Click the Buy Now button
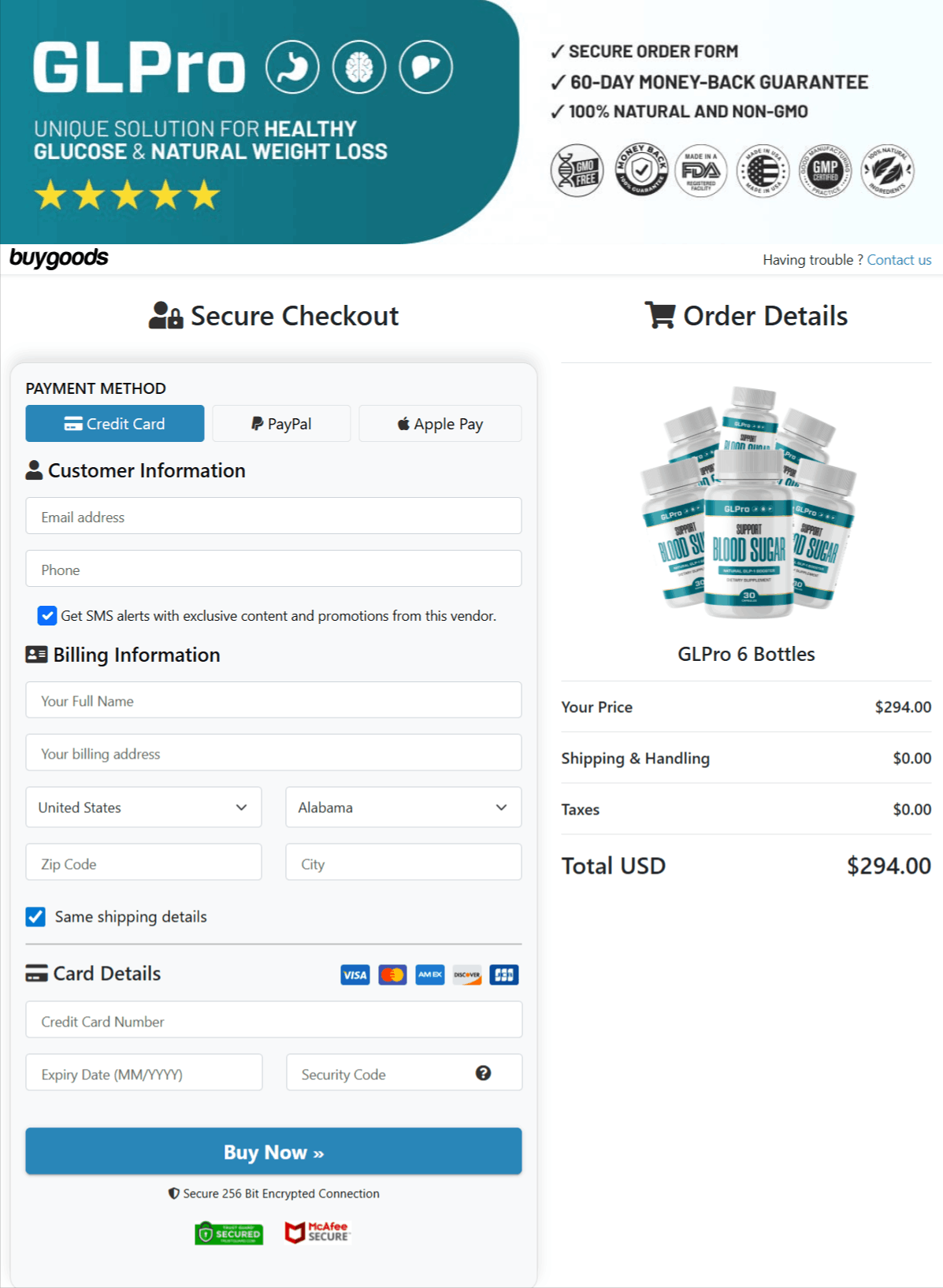Image resolution: width=943 pixels, height=1288 pixels. pos(273,1152)
